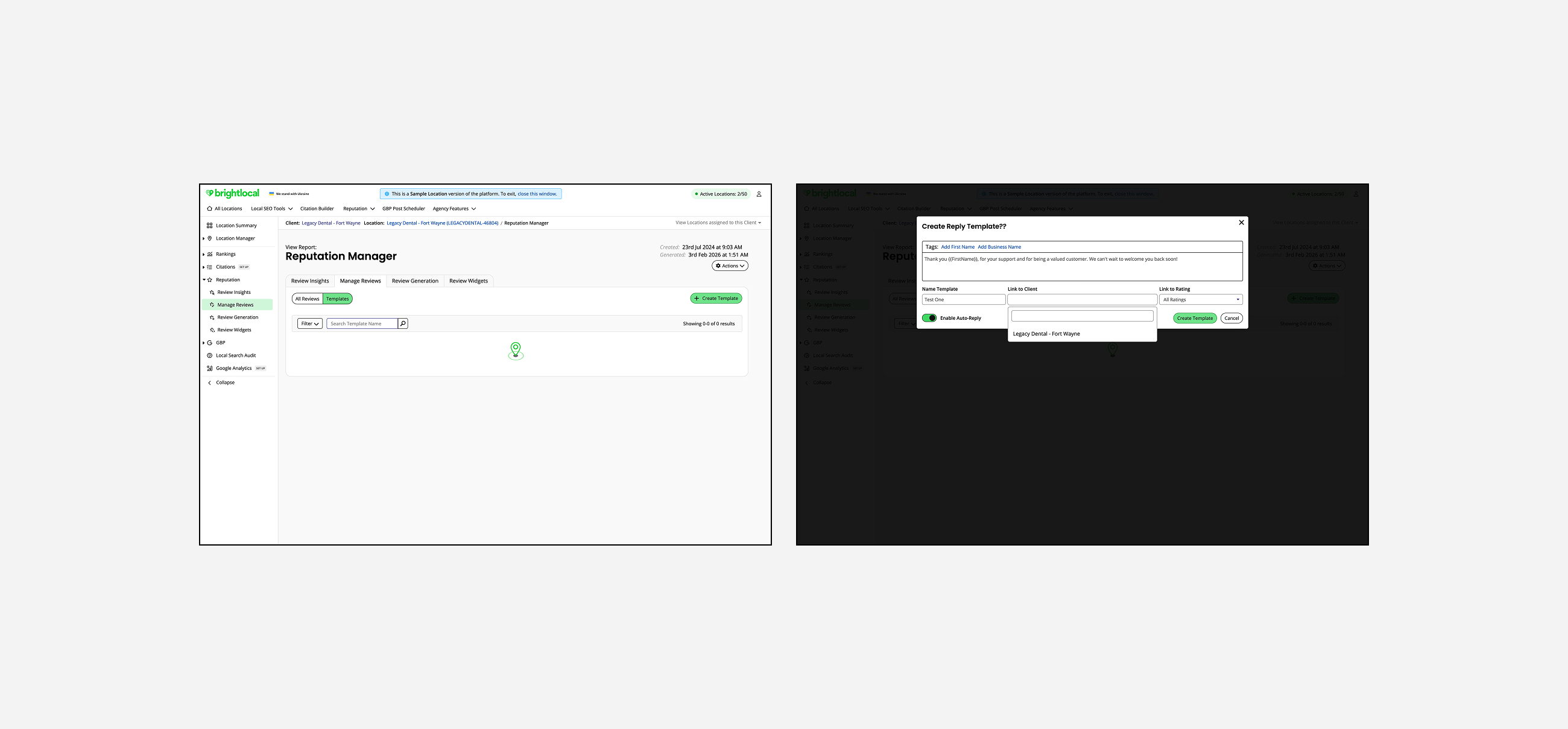The width and height of the screenshot is (1568, 729).
Task: Click the Ukraine flag badge in the left screen
Action: [x=289, y=194]
